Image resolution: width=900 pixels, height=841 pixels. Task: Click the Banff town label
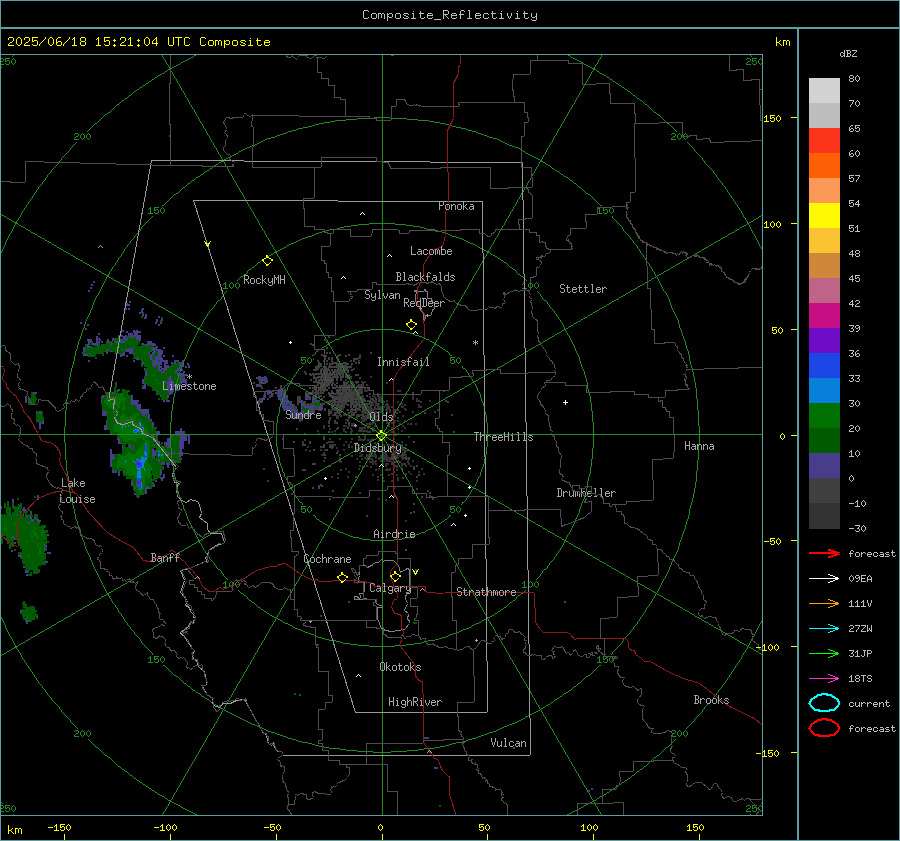(165, 557)
